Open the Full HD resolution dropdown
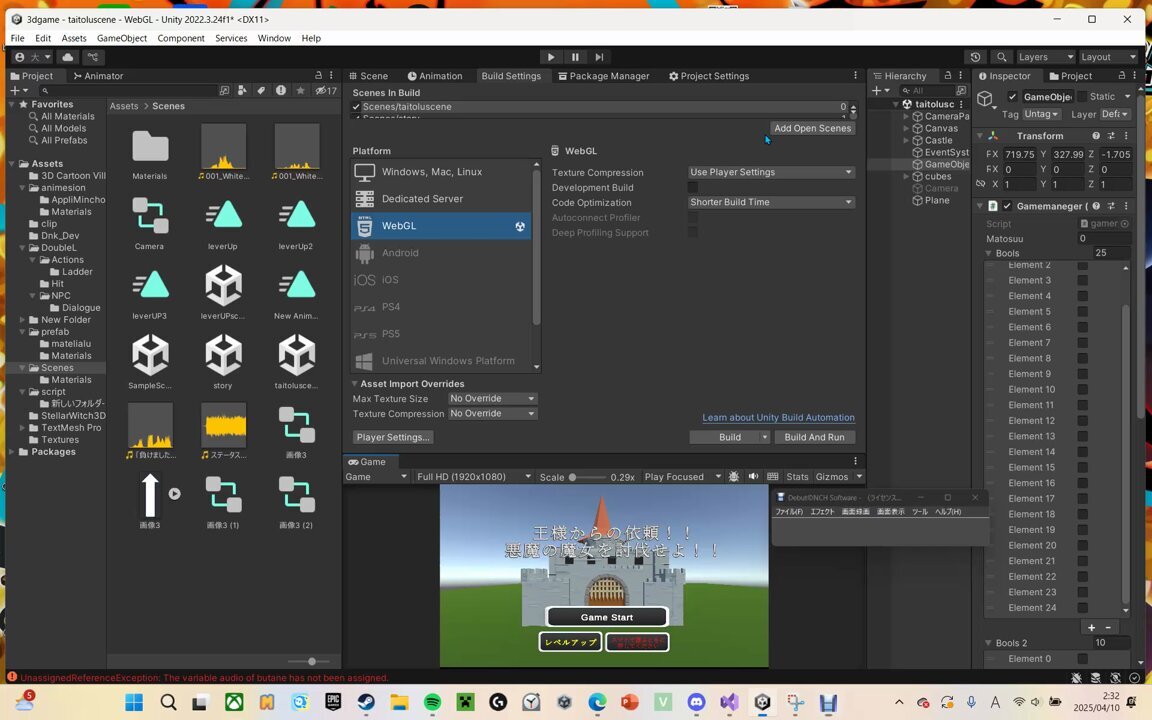 click(473, 477)
